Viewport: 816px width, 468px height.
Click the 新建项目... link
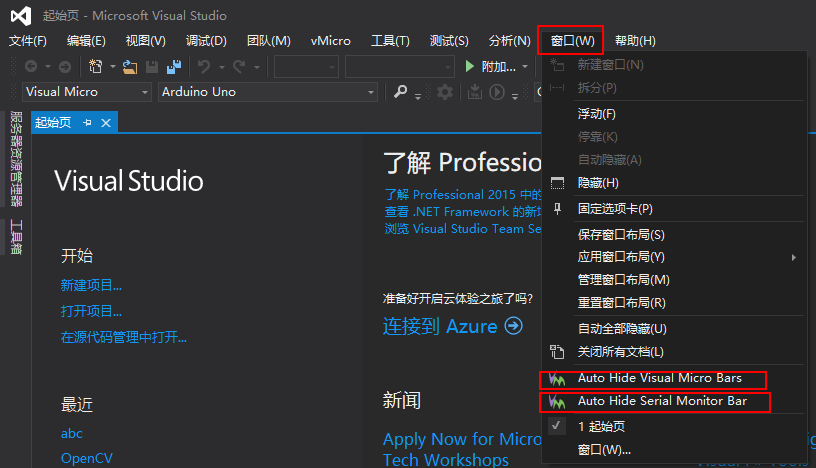click(x=91, y=285)
